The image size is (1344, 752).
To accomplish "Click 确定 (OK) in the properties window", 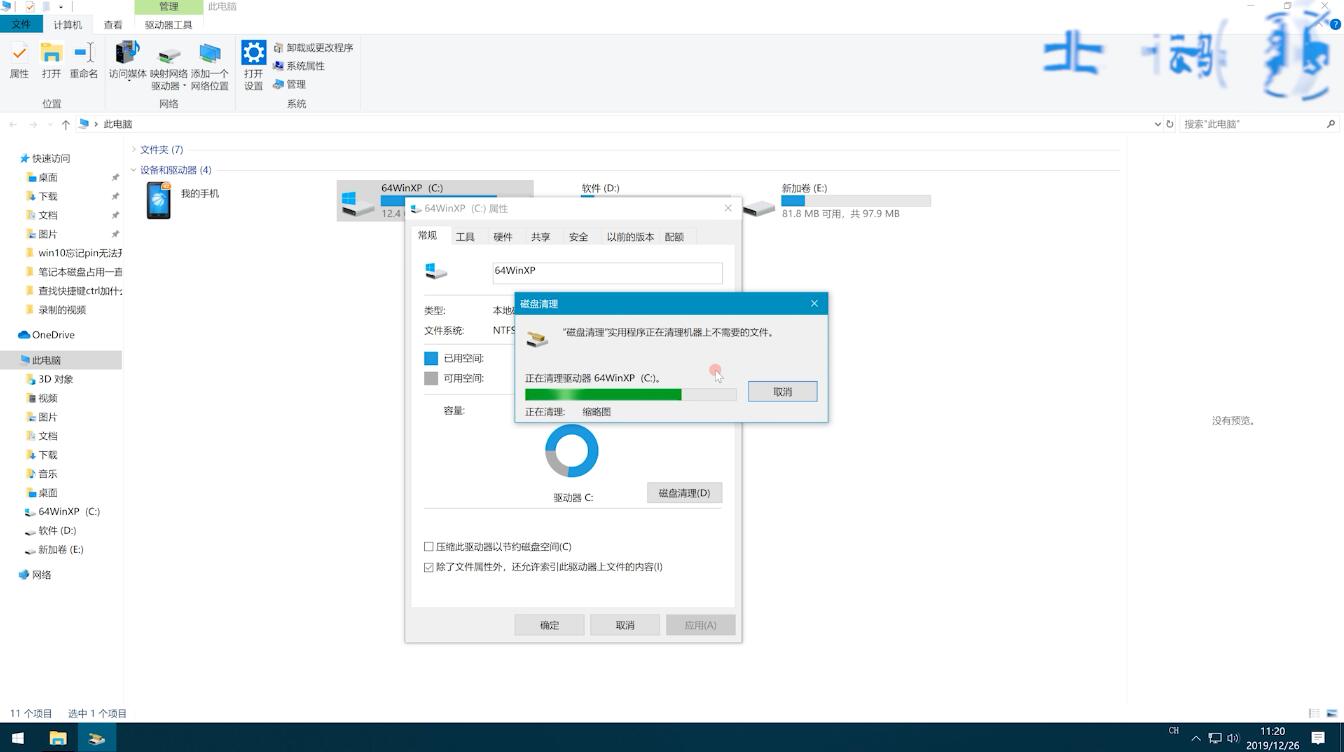I will [549, 625].
